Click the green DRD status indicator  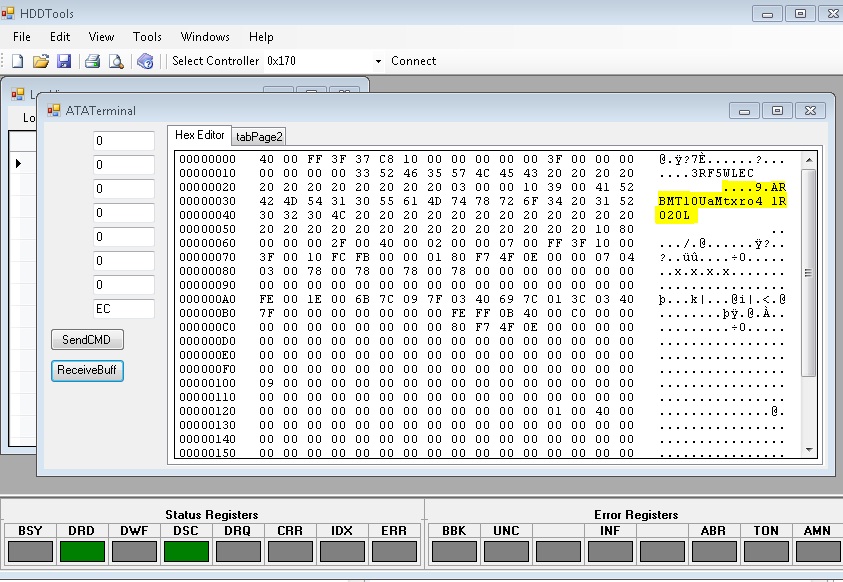(x=82, y=552)
